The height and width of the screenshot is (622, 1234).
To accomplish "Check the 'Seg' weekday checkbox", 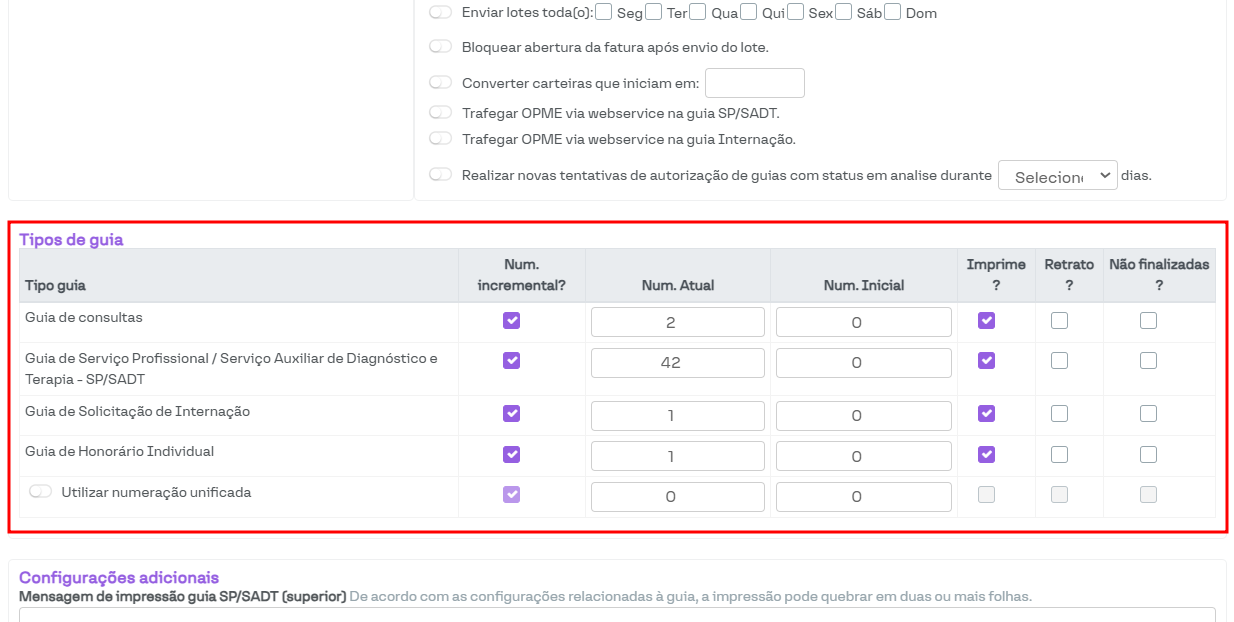I will point(603,13).
